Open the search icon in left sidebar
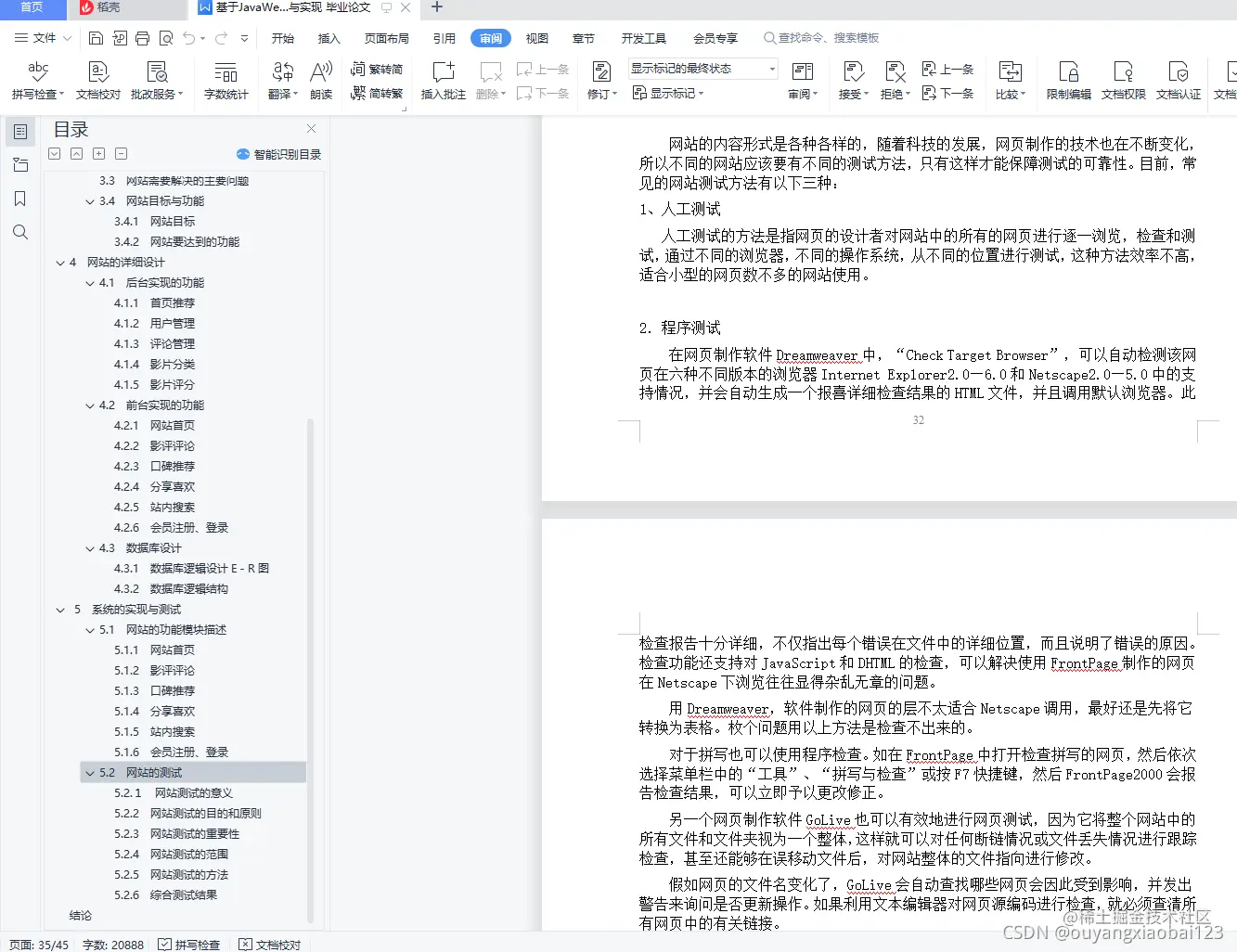The width and height of the screenshot is (1237, 952). (20, 232)
